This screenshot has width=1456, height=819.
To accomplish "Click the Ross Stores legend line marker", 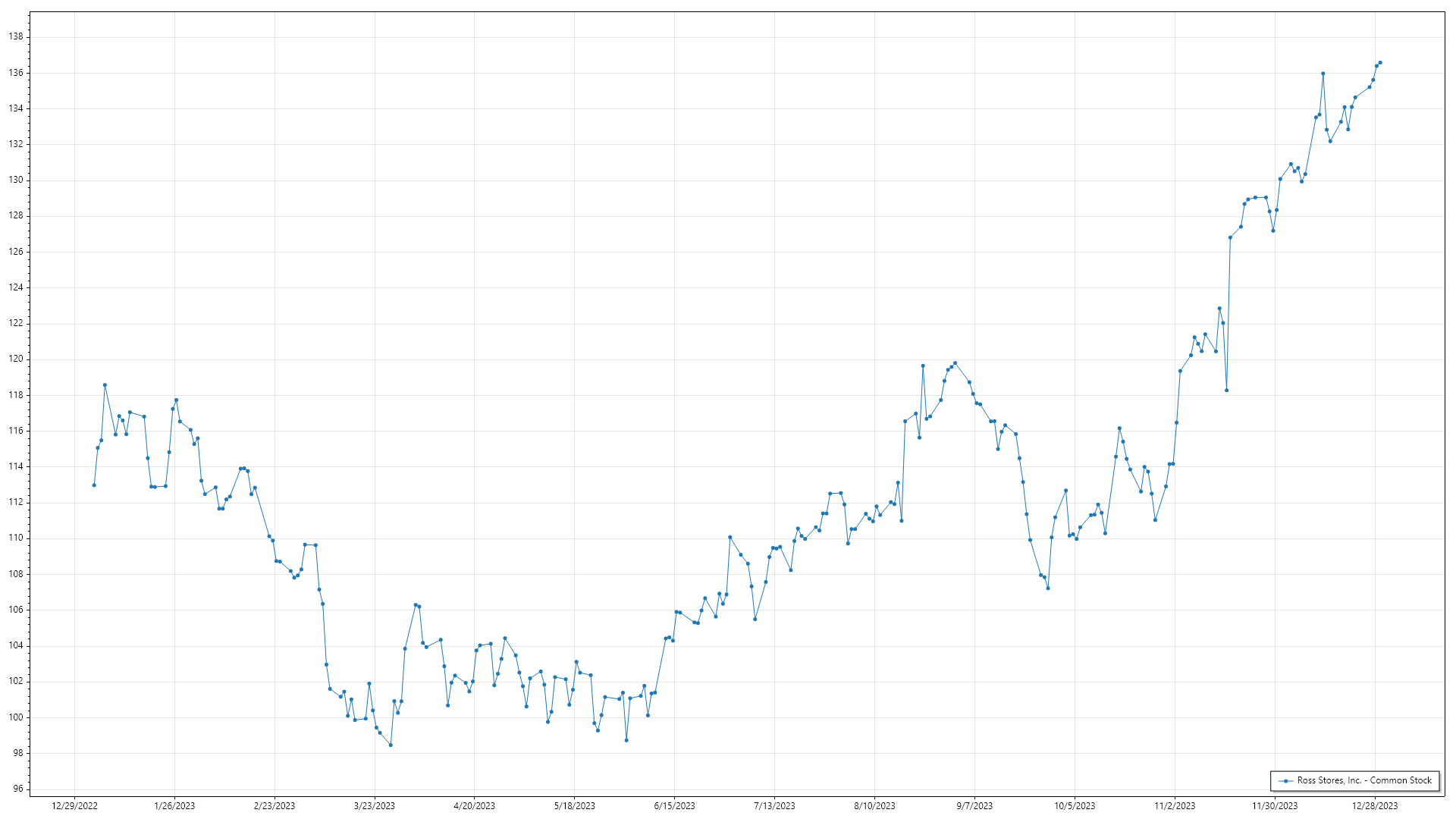I will tap(1286, 780).
